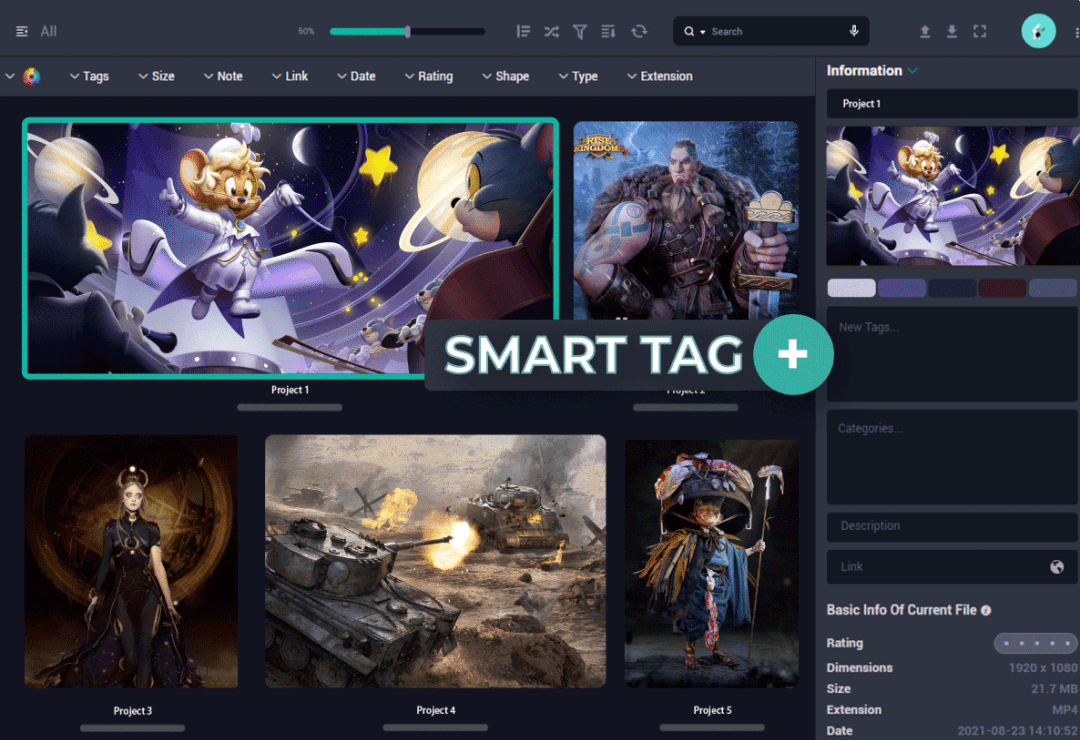Open the search type dropdown arrow
1080x740 pixels.
coord(703,32)
